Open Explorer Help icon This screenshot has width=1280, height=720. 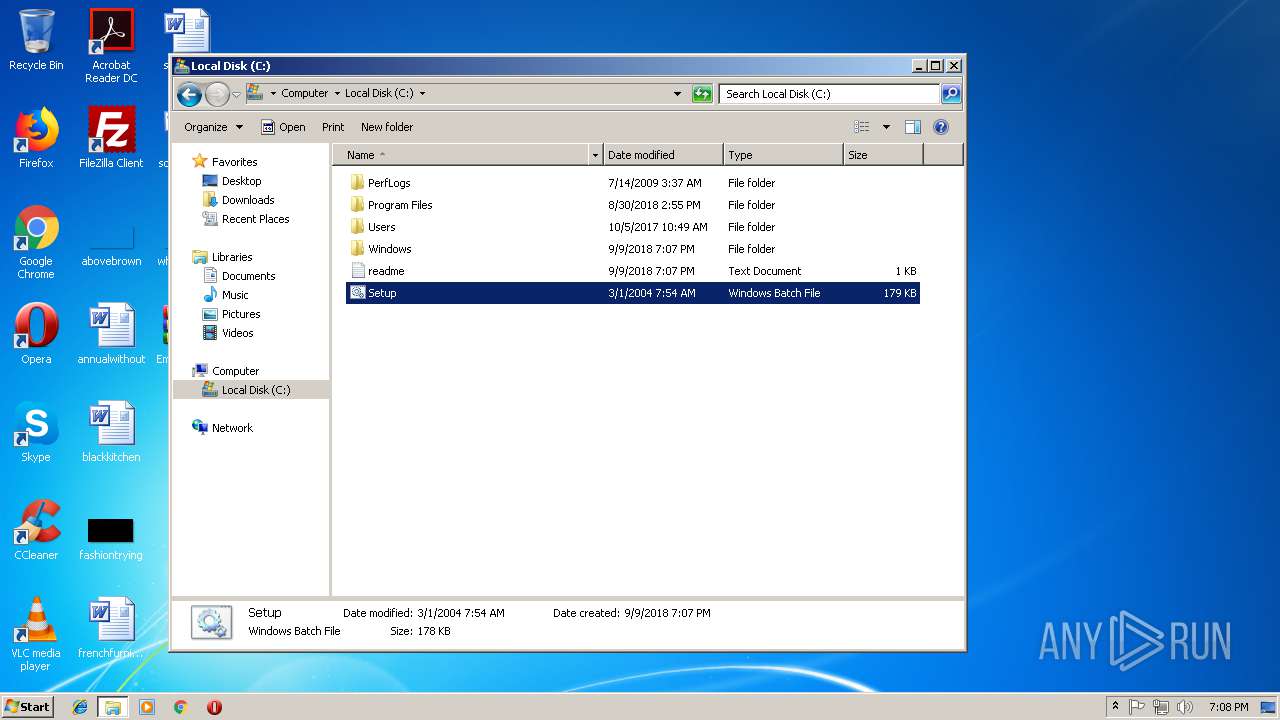coord(940,127)
